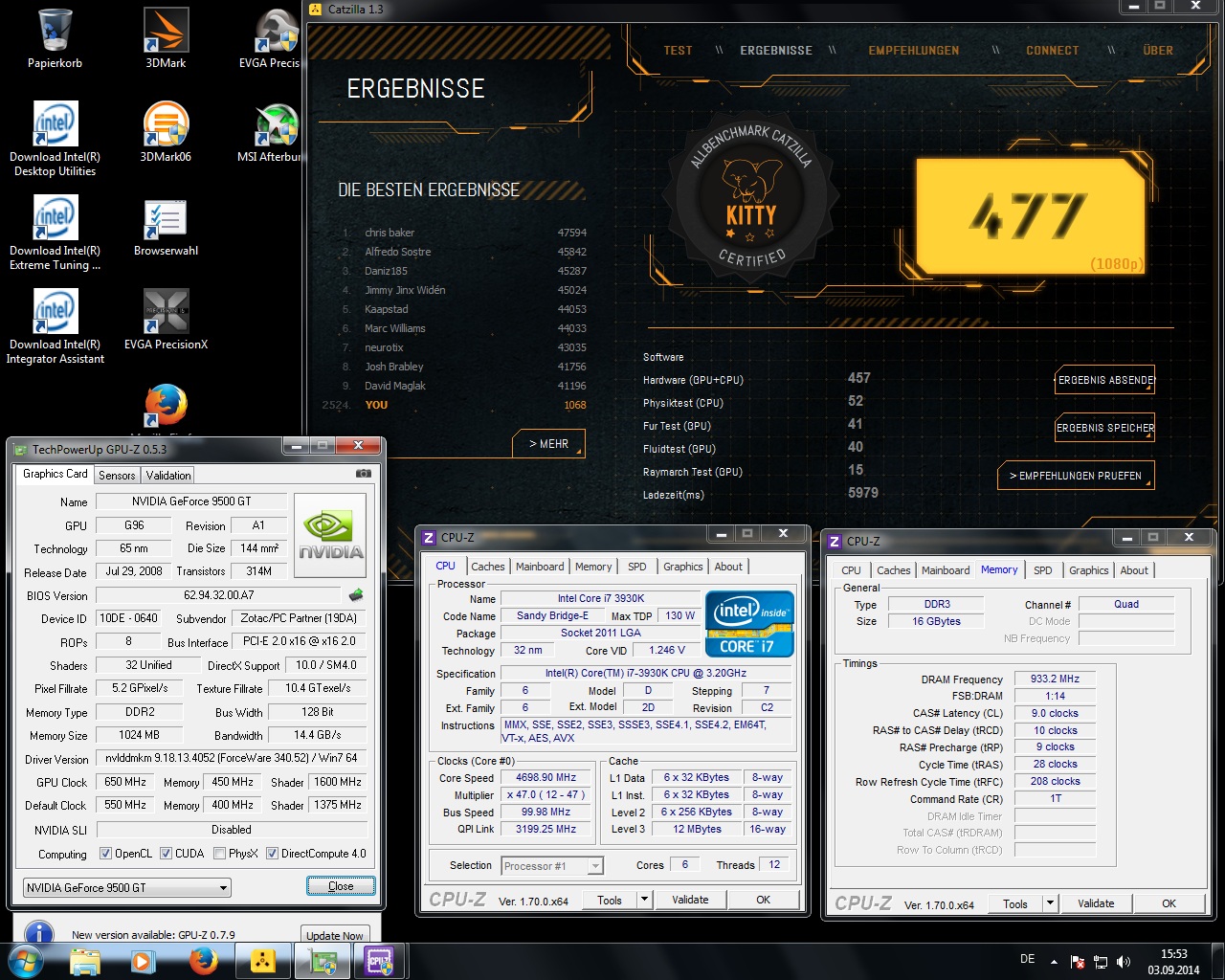Switch to GPU-Z via its taskbar icon
The width and height of the screenshot is (1225, 980).
click(x=322, y=961)
